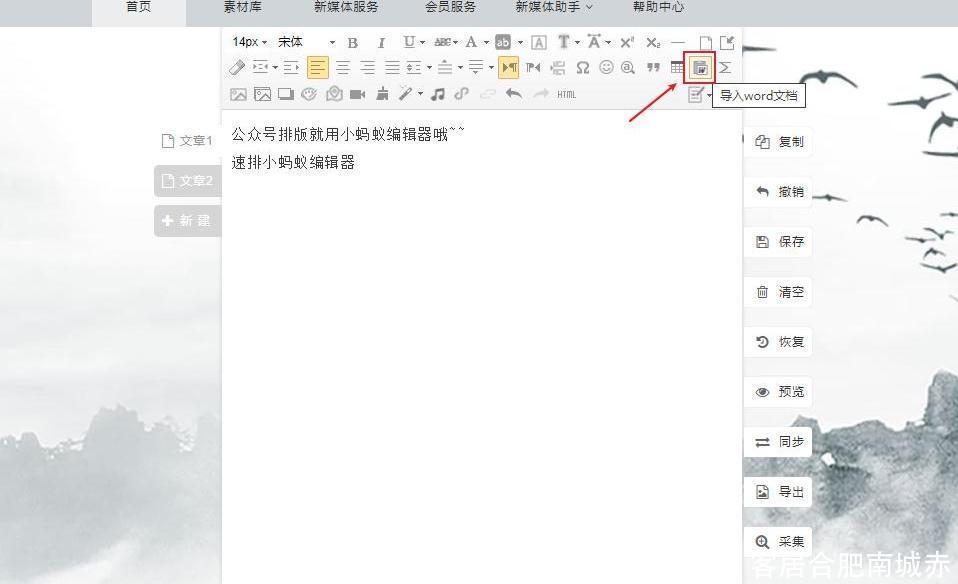
Task: Select the insert music note icon
Action: 437,93
